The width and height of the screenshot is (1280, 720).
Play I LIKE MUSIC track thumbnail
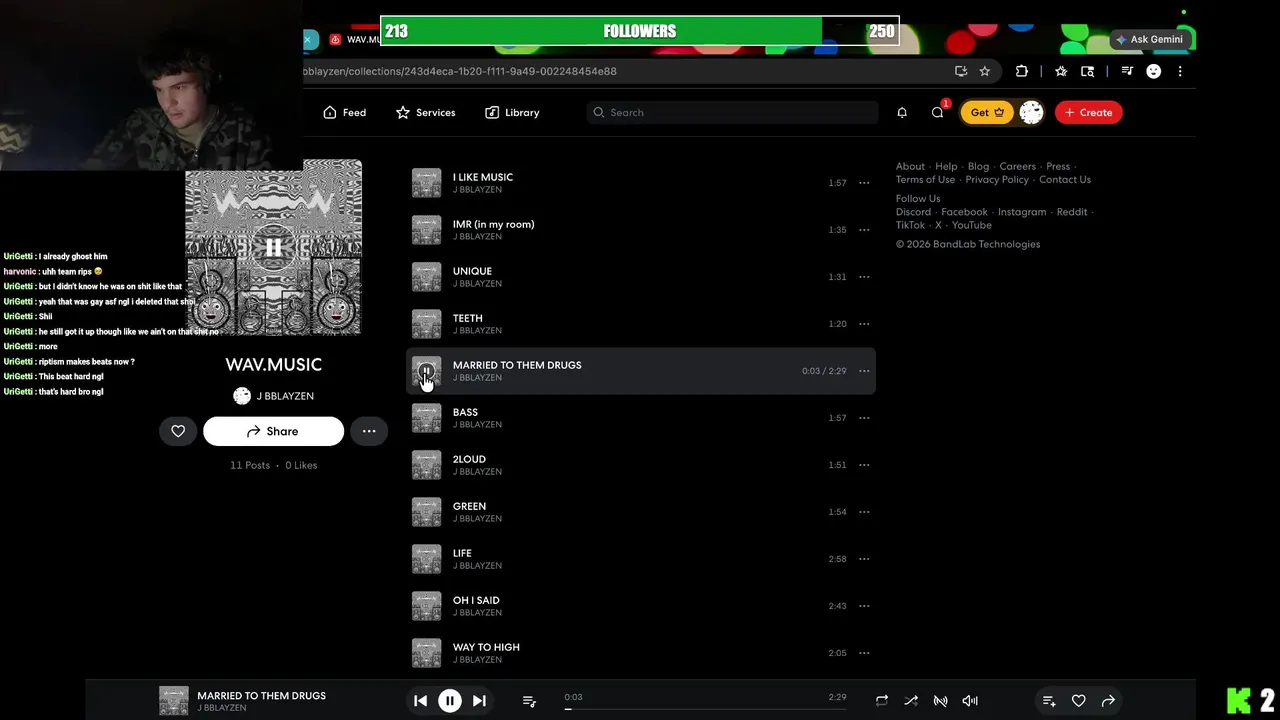[x=426, y=183]
